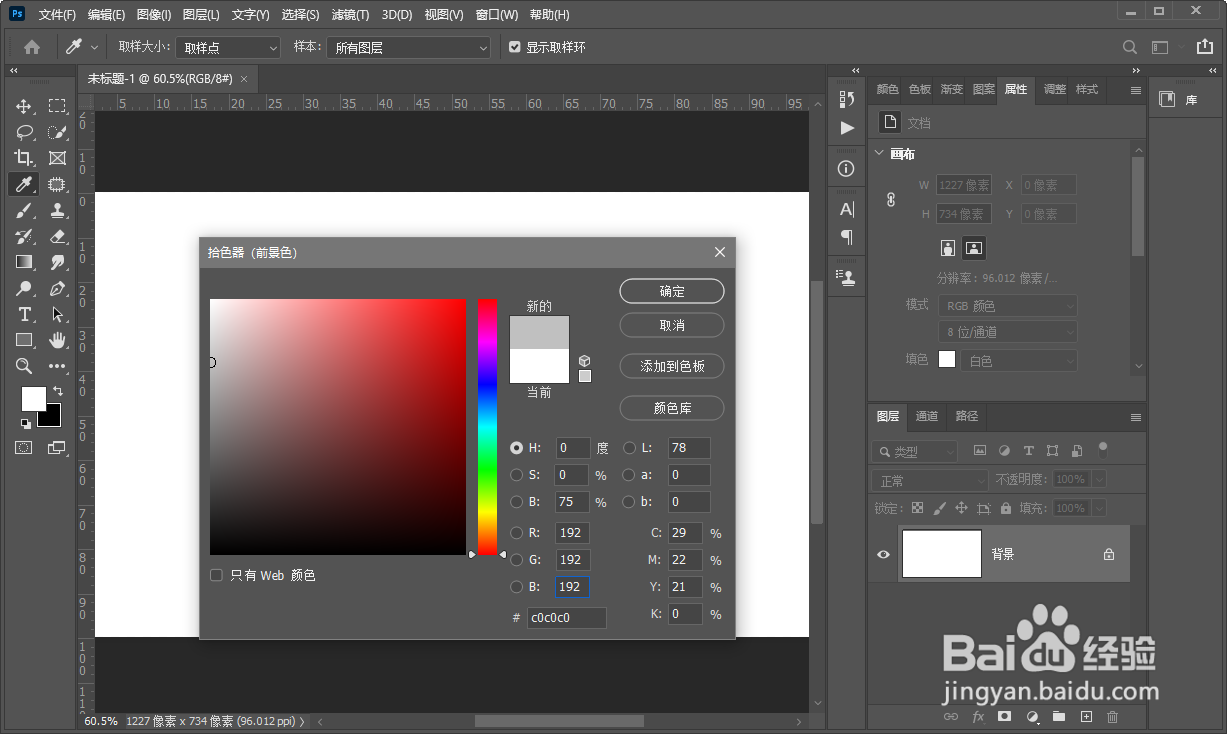Select the Eraser tool
Screen dimensions: 1227x734
point(57,236)
